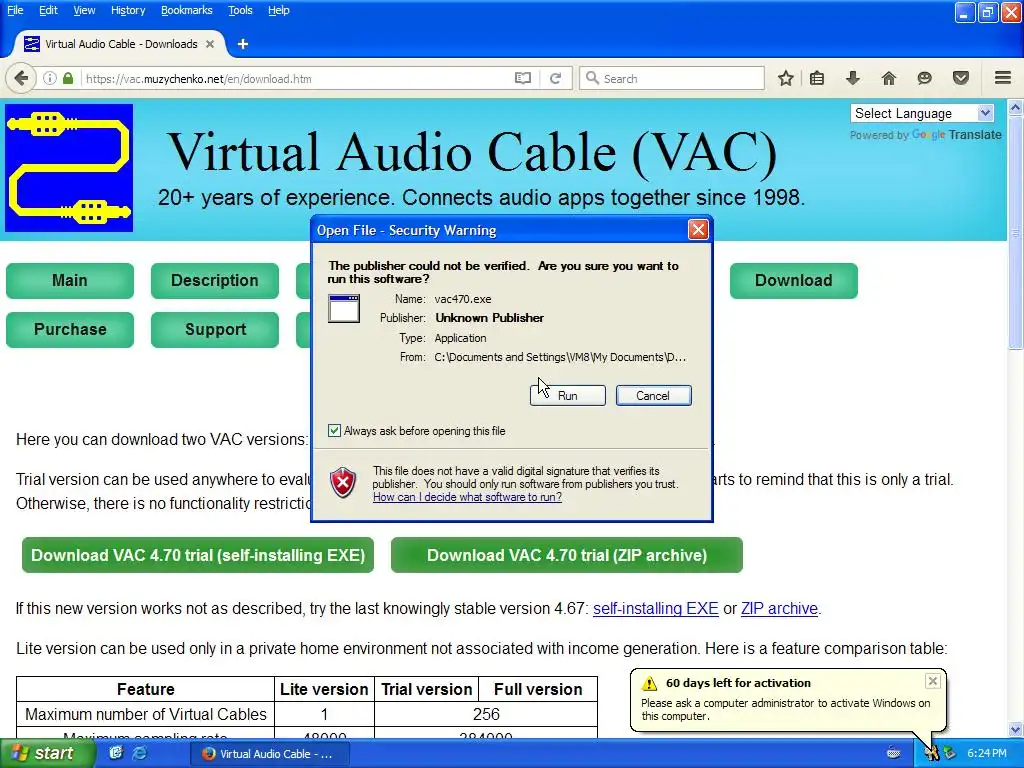Open version 4.67 ZIP archive link
This screenshot has width=1024, height=768.
coord(779,609)
